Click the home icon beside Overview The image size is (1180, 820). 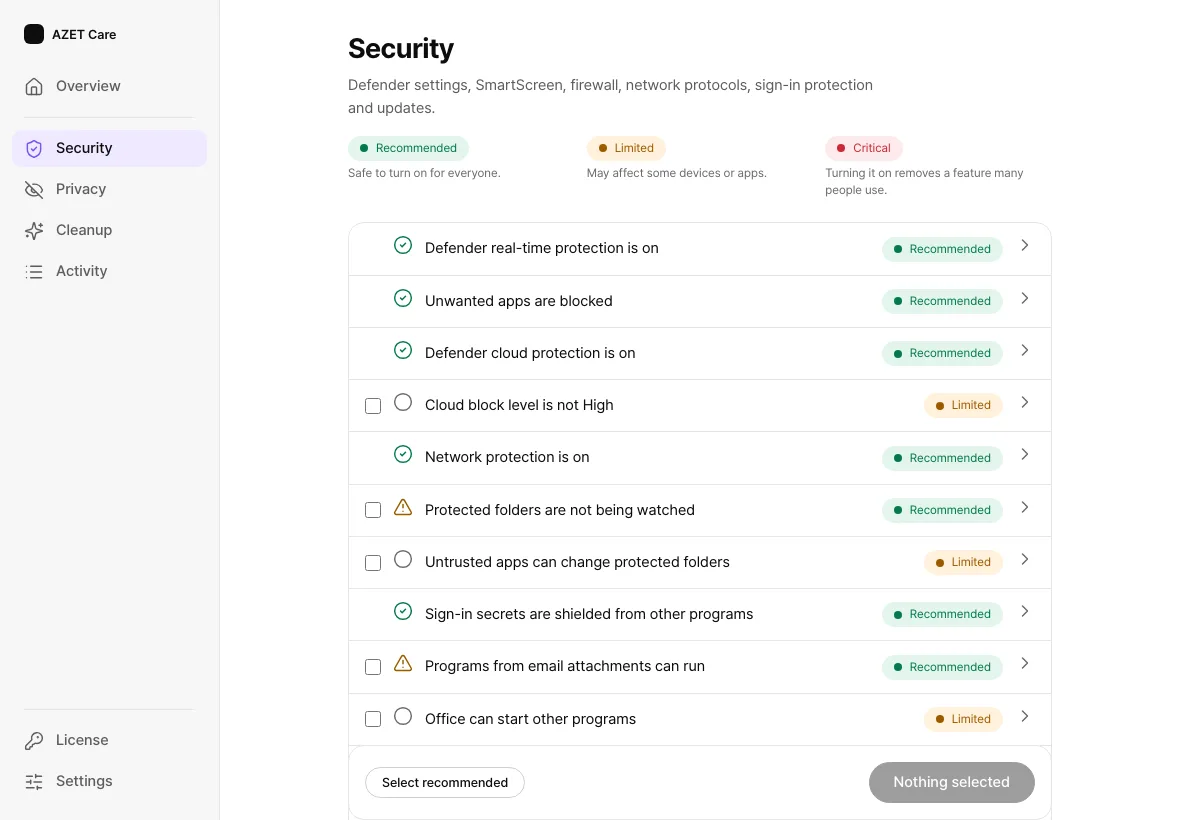tap(34, 87)
